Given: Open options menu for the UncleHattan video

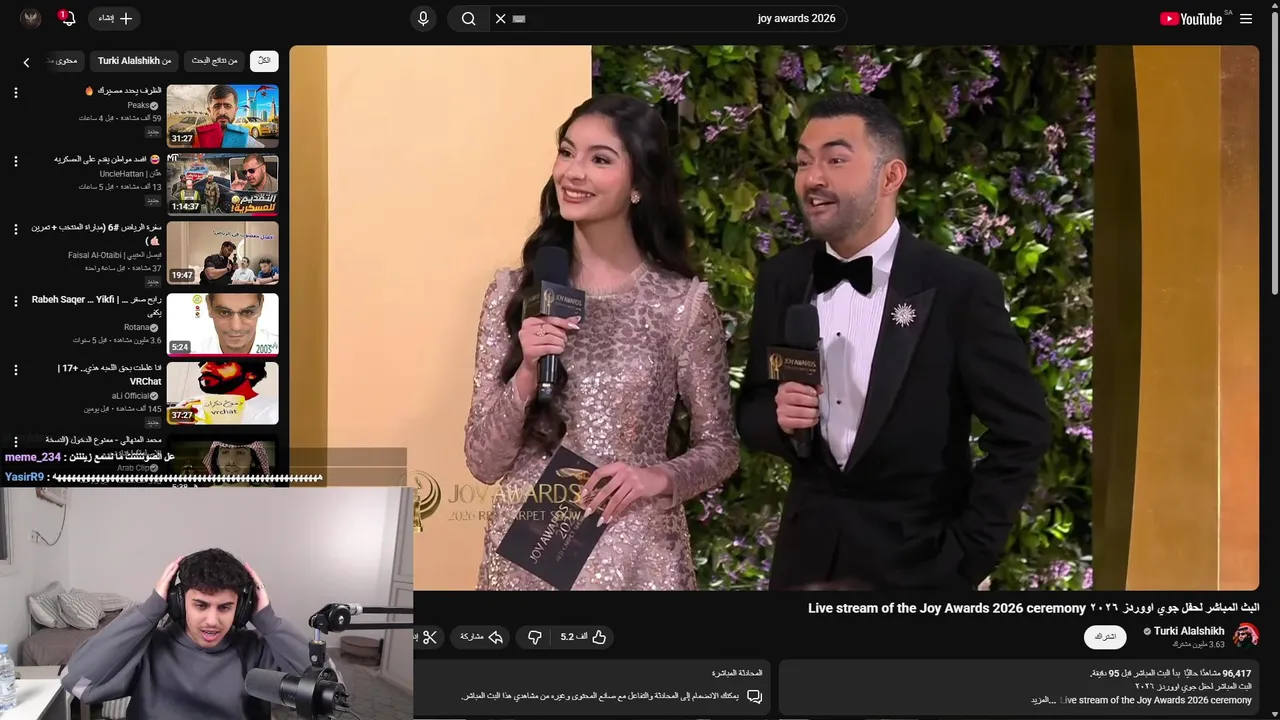Looking at the screenshot, I should click(15, 161).
